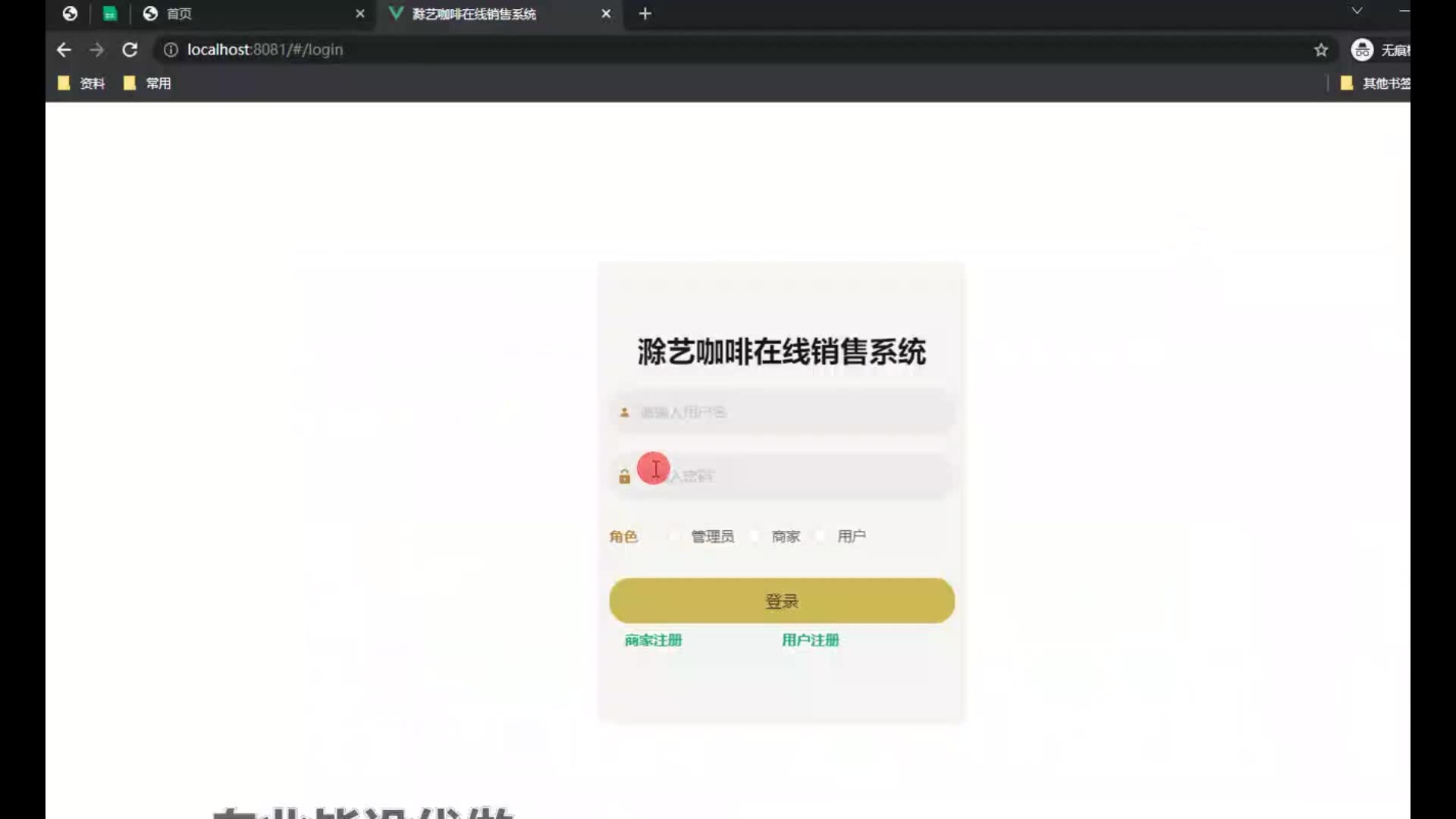Expand the tab search dropdown arrow

(1357, 11)
